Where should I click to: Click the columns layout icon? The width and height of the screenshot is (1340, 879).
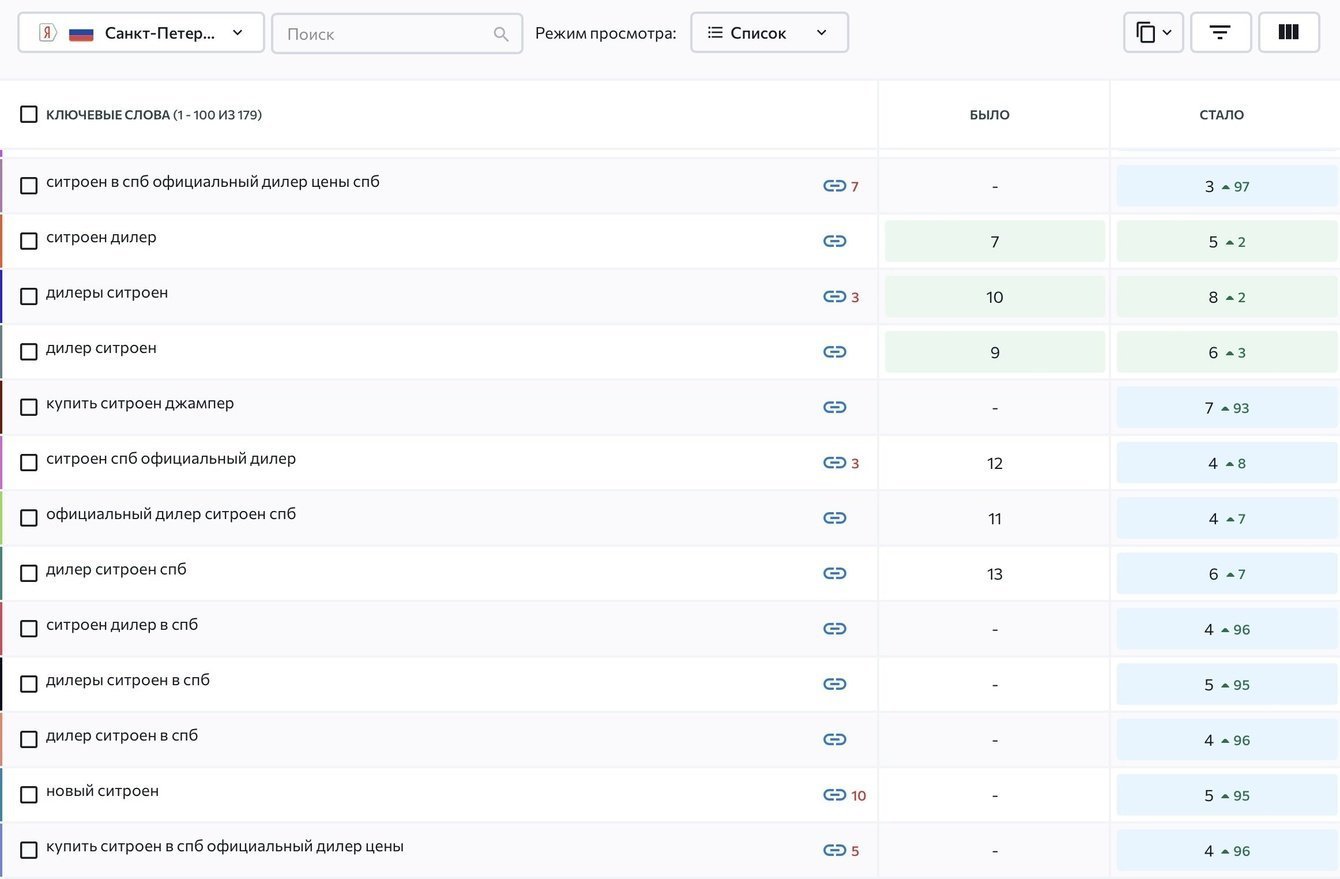pos(1288,33)
